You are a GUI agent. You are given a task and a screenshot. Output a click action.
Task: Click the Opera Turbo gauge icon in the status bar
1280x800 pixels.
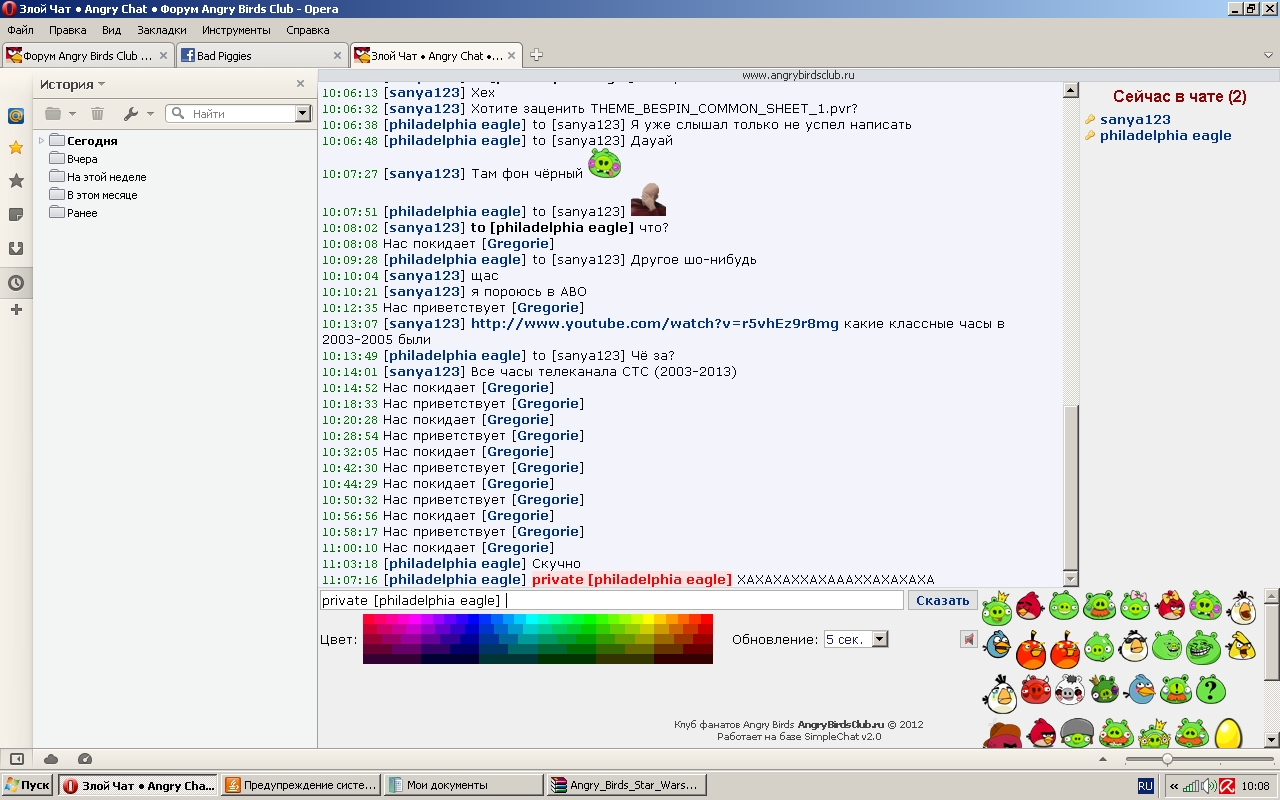pos(85,759)
